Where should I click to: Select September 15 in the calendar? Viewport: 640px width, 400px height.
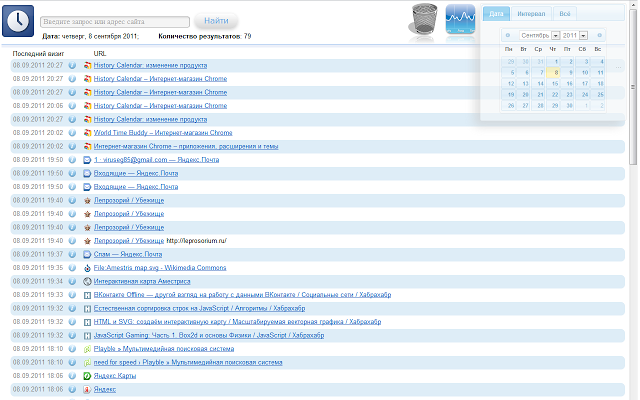[x=553, y=84]
